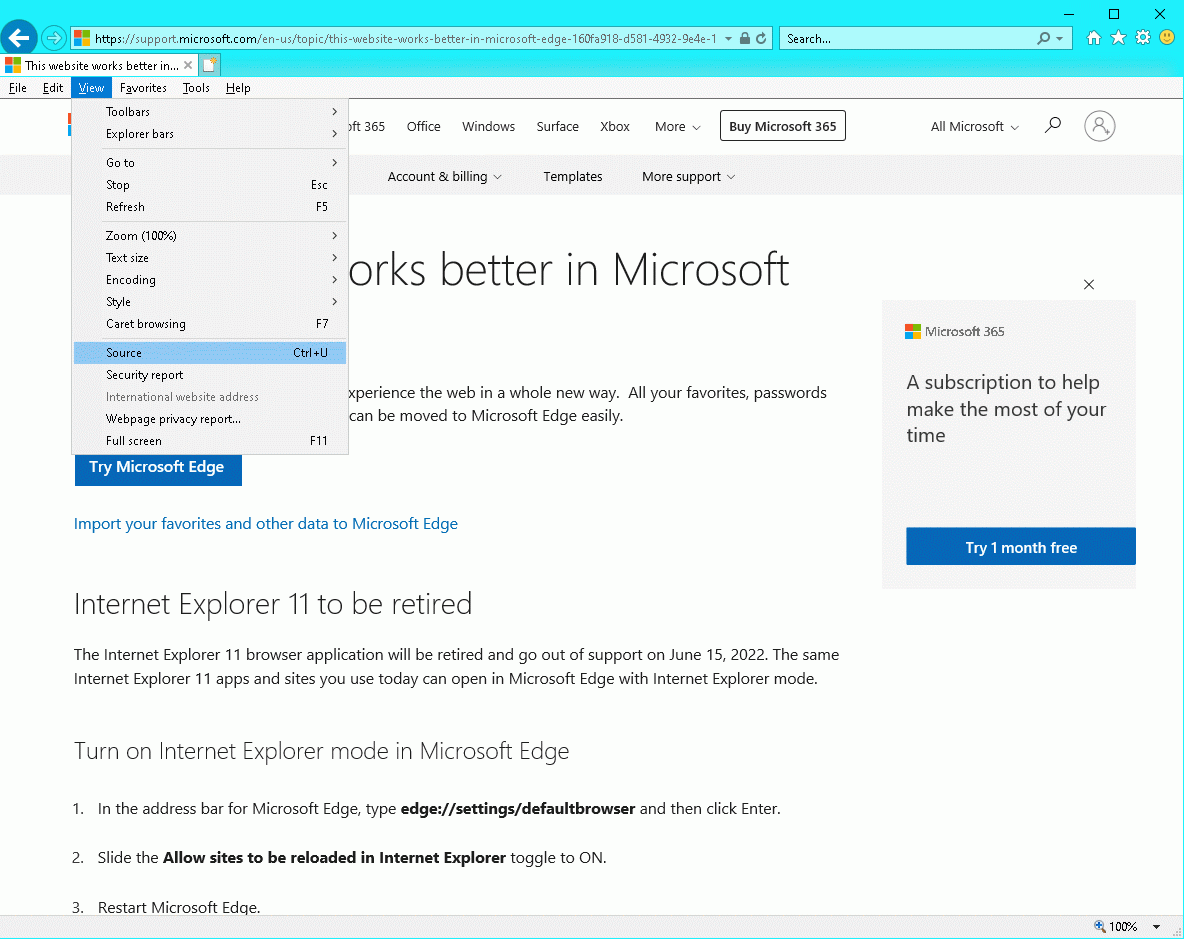
Task: Expand the Encoding submenu
Action: (x=210, y=279)
